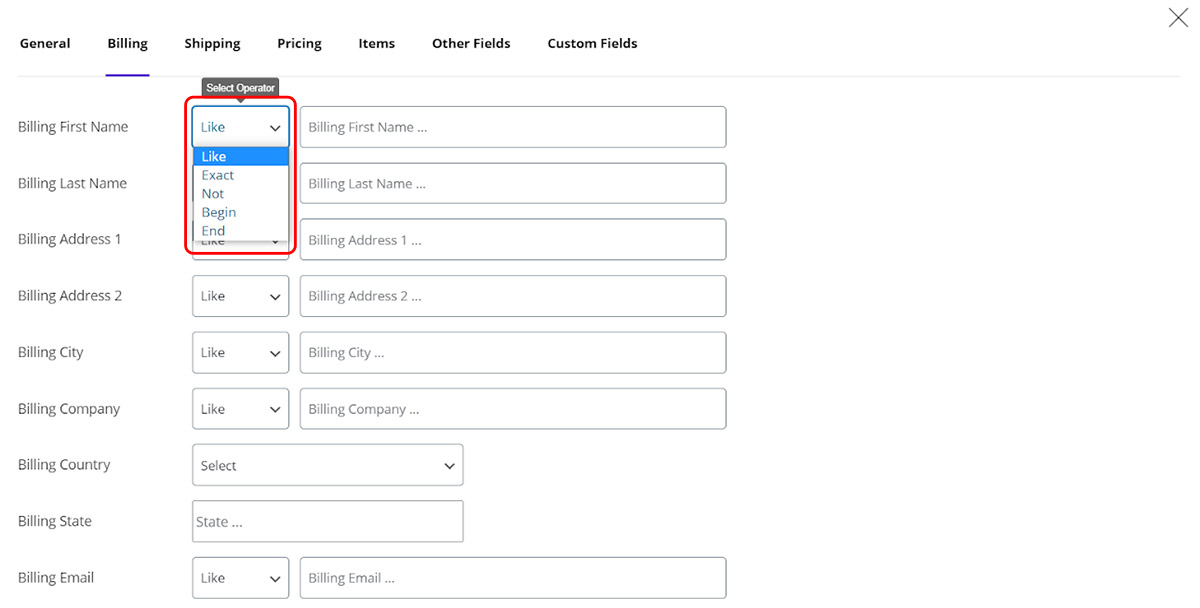The width and height of the screenshot is (1200, 608).
Task: Click the Billing First Name text field
Action: pos(512,127)
